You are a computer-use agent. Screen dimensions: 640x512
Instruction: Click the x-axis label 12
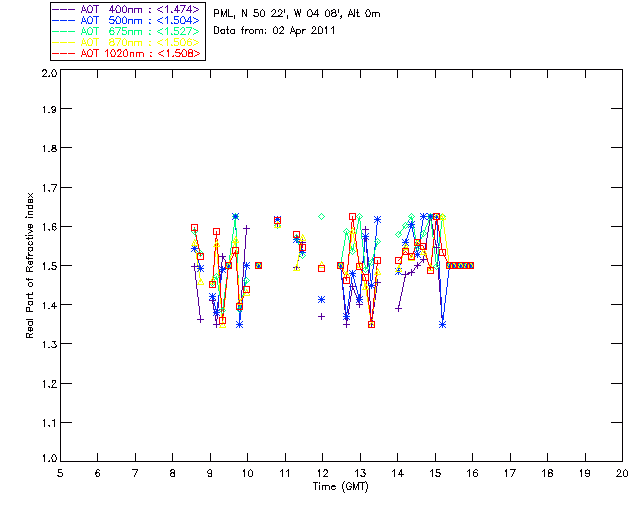pos(322,473)
